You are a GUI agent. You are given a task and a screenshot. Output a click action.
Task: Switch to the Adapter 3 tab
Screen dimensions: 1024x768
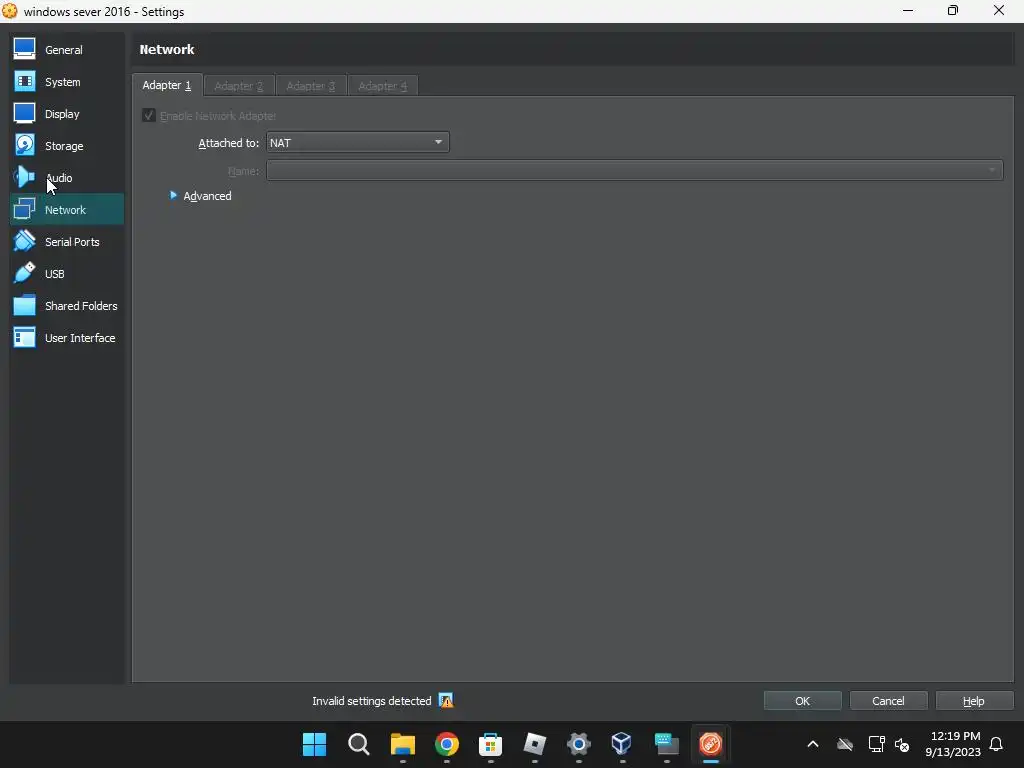click(311, 86)
